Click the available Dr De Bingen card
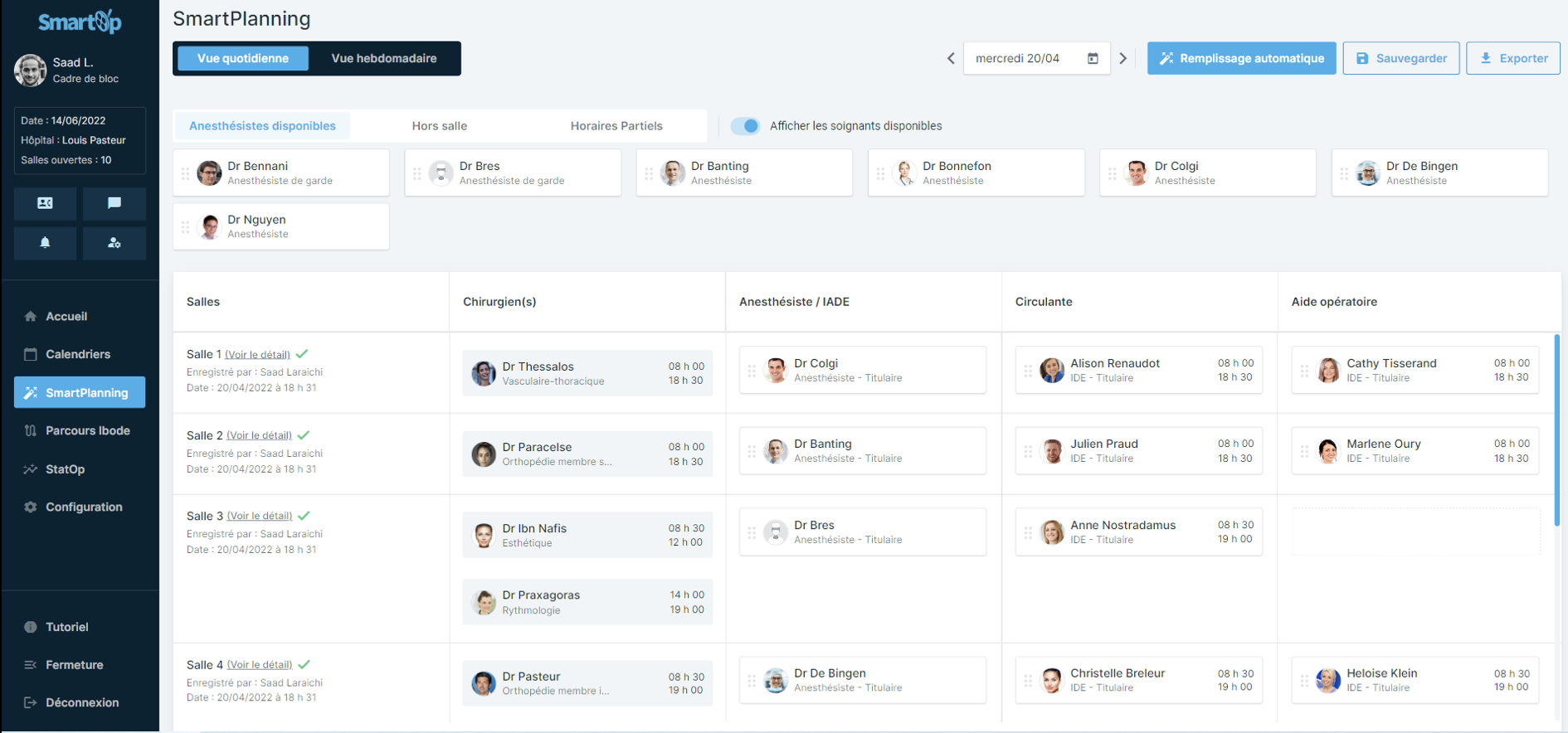This screenshot has height=733, width=1568. pos(1439,172)
